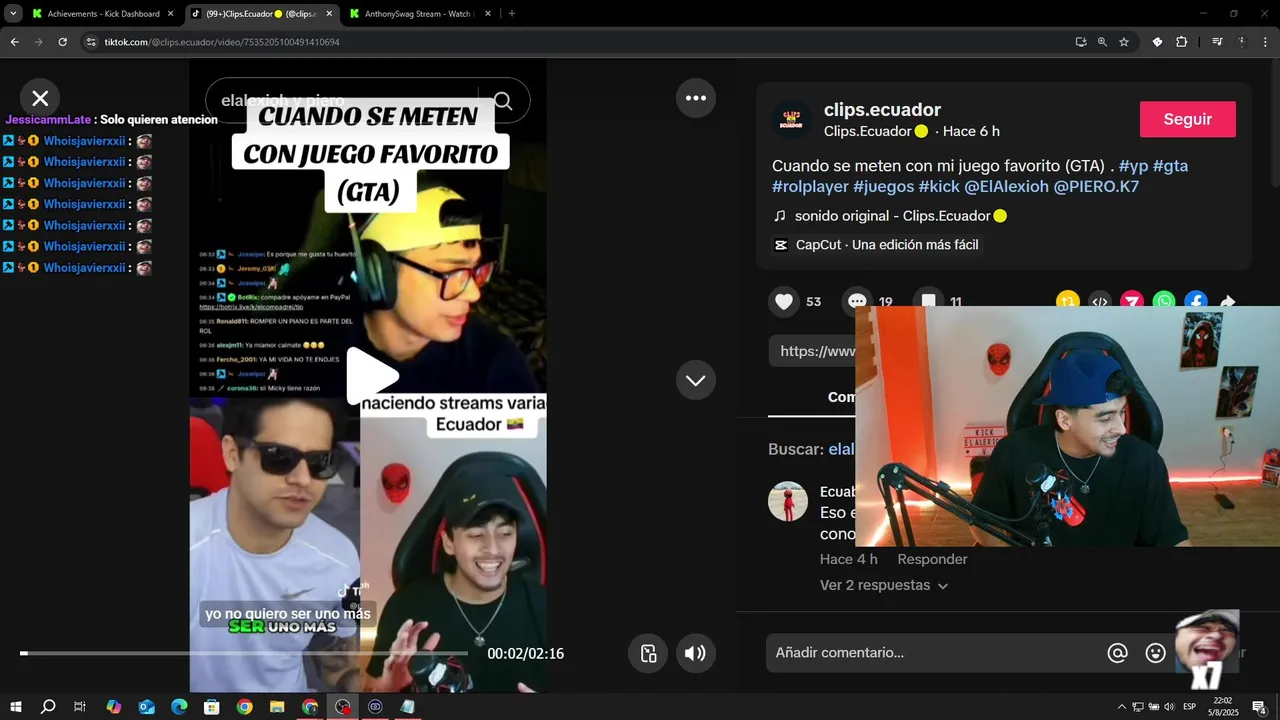Reload the page
1280x720 pixels.
[62, 42]
